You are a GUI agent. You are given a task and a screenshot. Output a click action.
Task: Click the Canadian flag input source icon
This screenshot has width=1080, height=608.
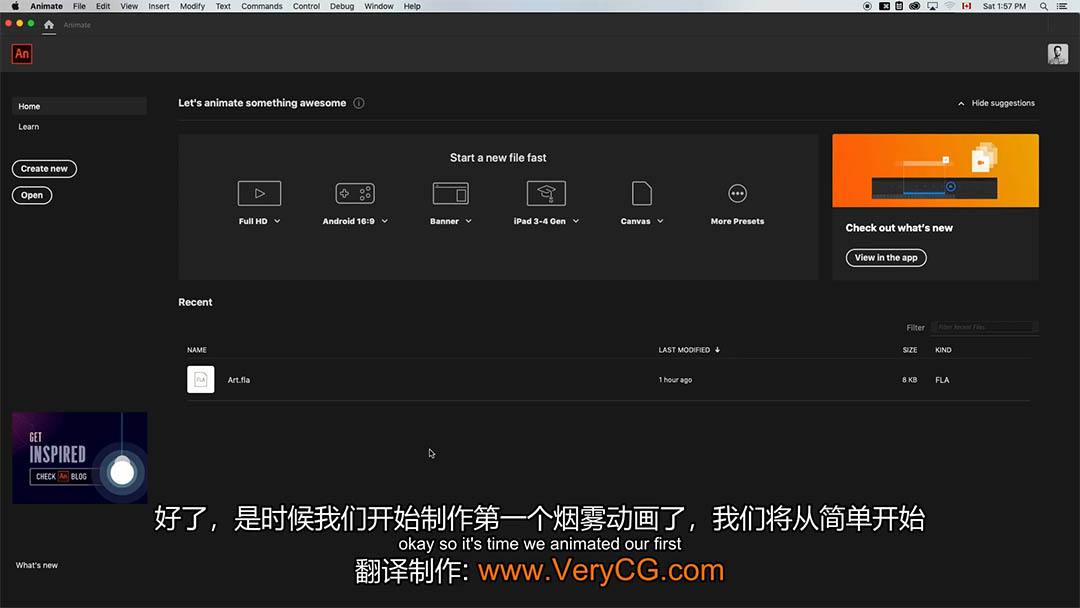point(966,6)
